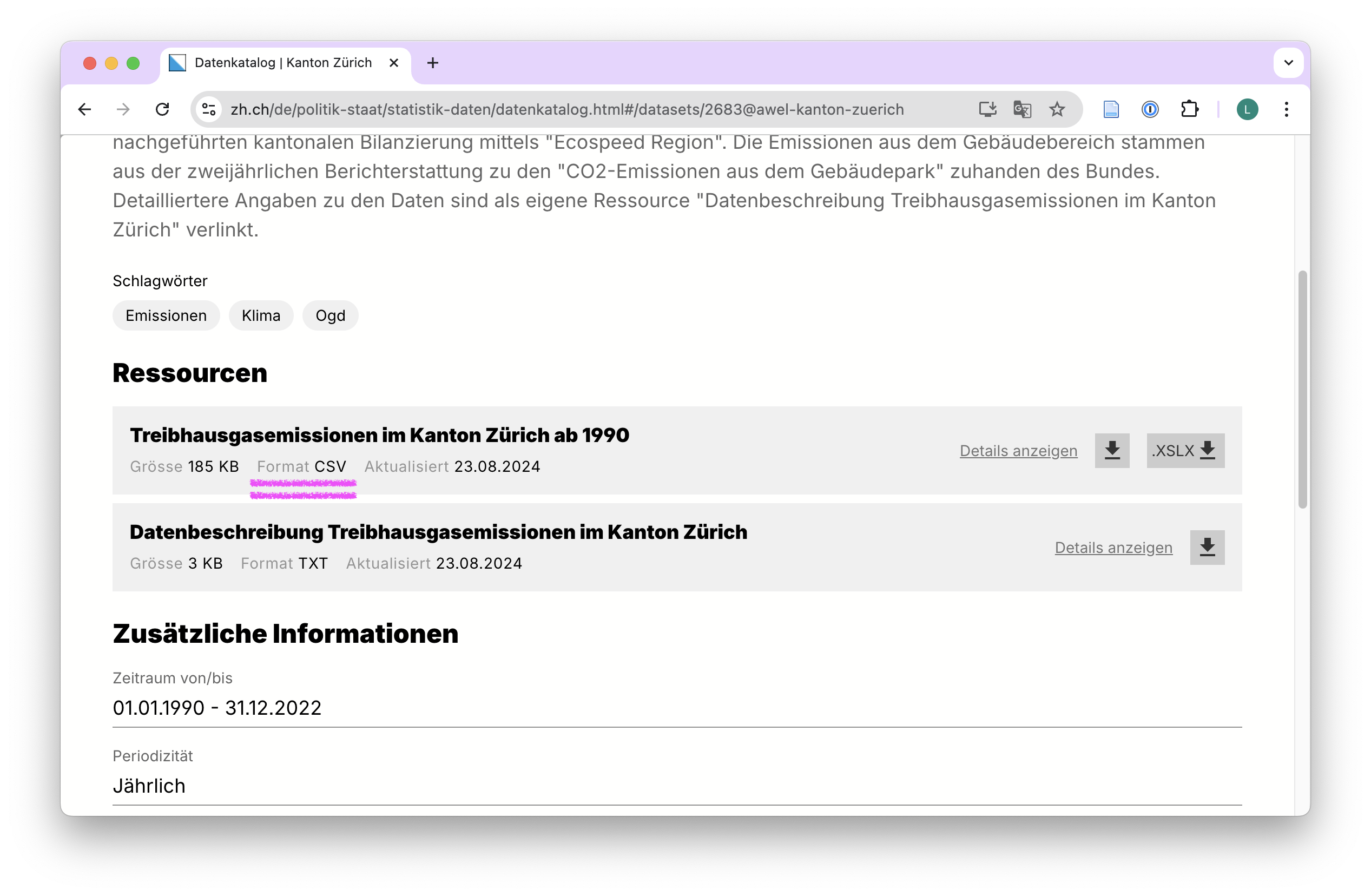
Task: Download the .XSLX version of the dataset
Action: click(1185, 451)
